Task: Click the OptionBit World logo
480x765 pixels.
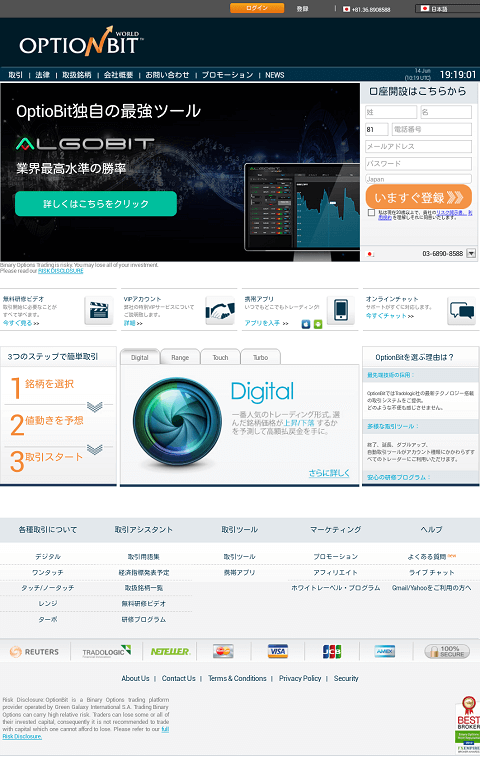Action: point(81,41)
